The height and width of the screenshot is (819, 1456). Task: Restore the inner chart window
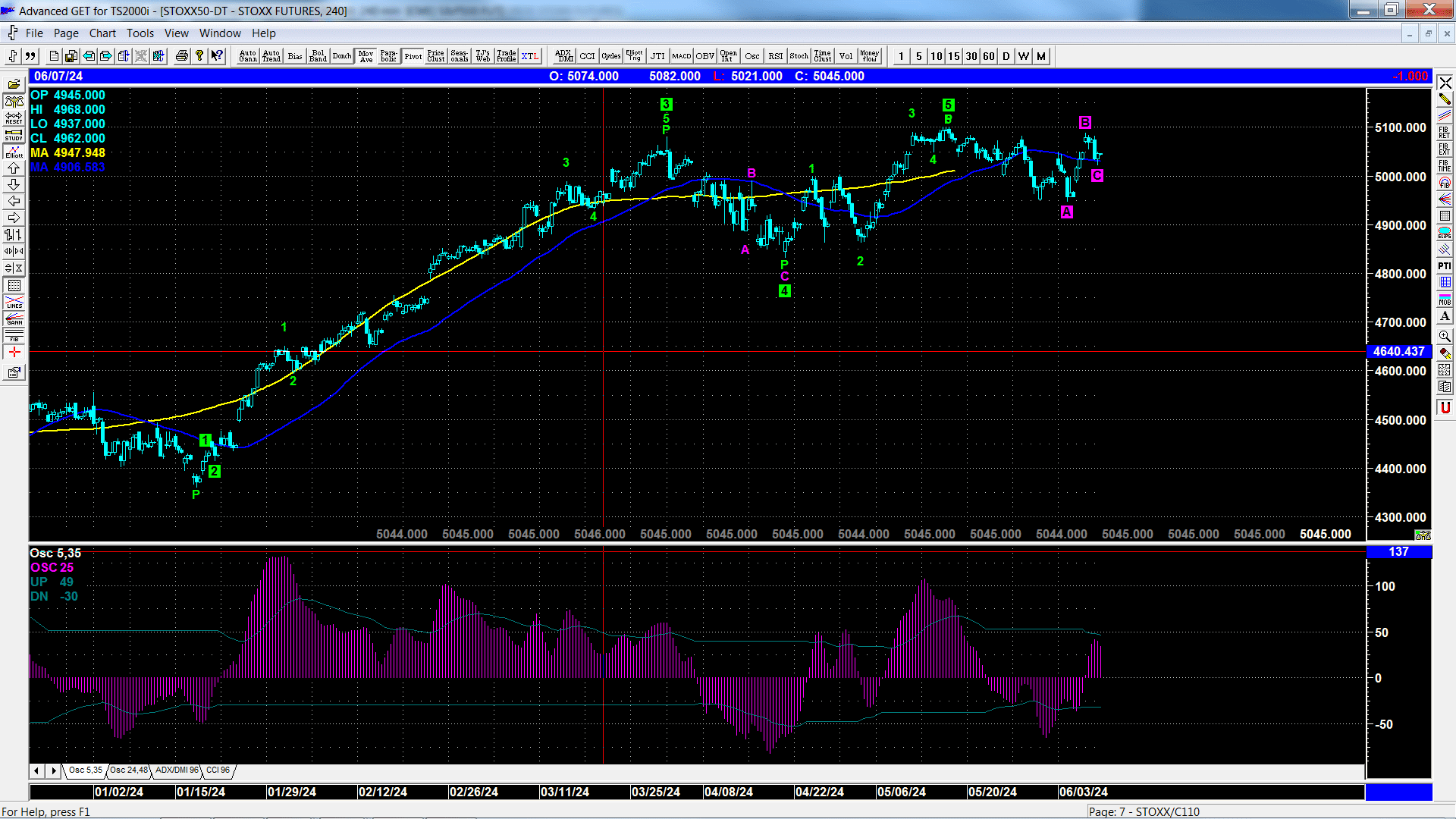1428,33
